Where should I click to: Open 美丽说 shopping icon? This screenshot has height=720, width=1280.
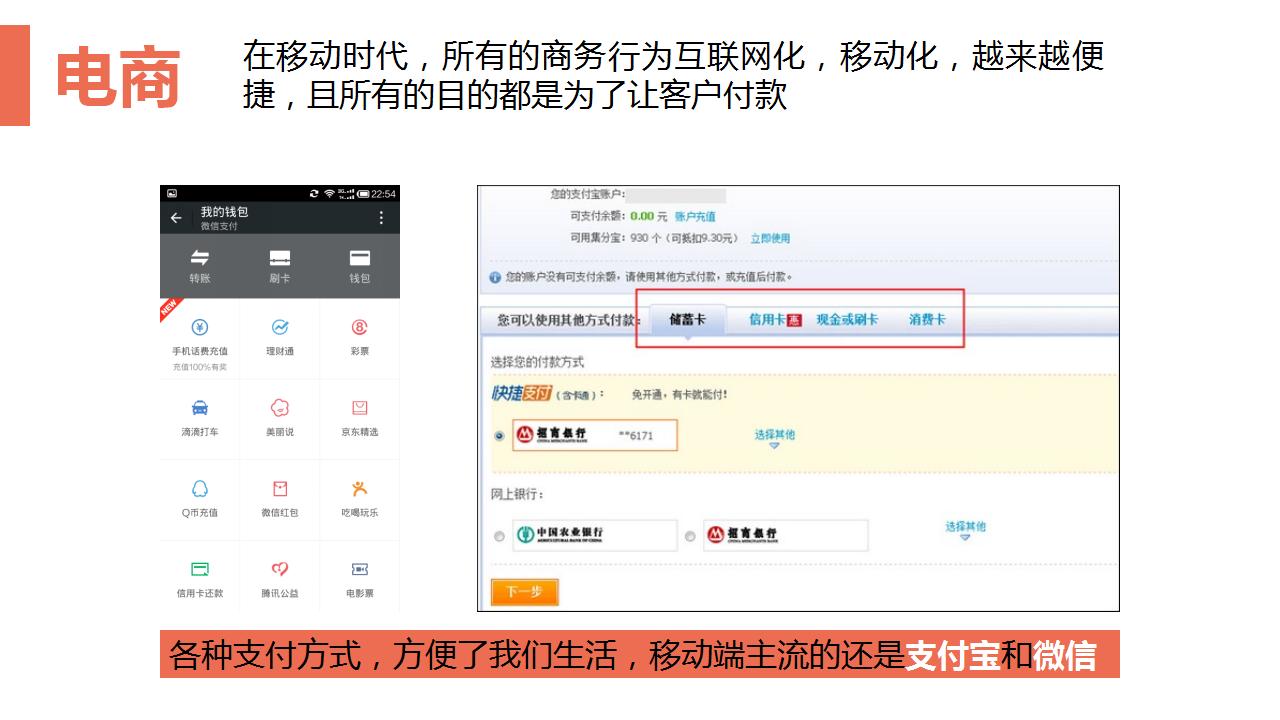(x=280, y=408)
